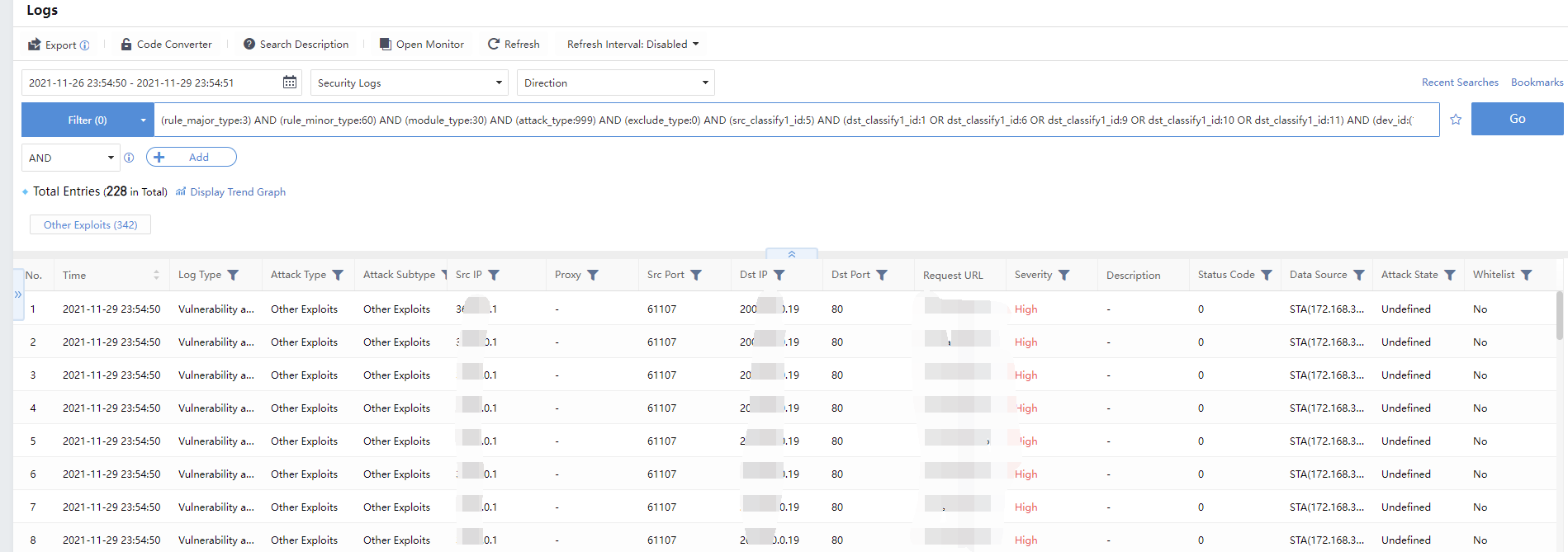Screen dimensions: 1568x552
Task: Bookmark the query with the star icon
Action: tap(1456, 120)
